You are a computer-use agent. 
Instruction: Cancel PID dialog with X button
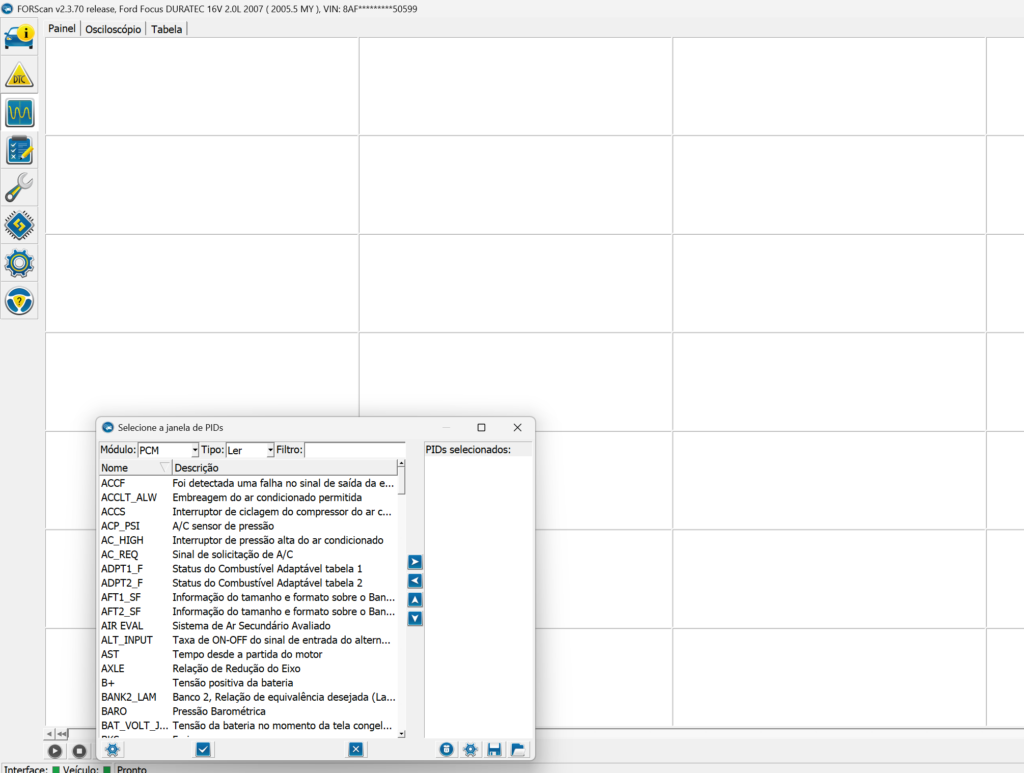pyautogui.click(x=356, y=749)
